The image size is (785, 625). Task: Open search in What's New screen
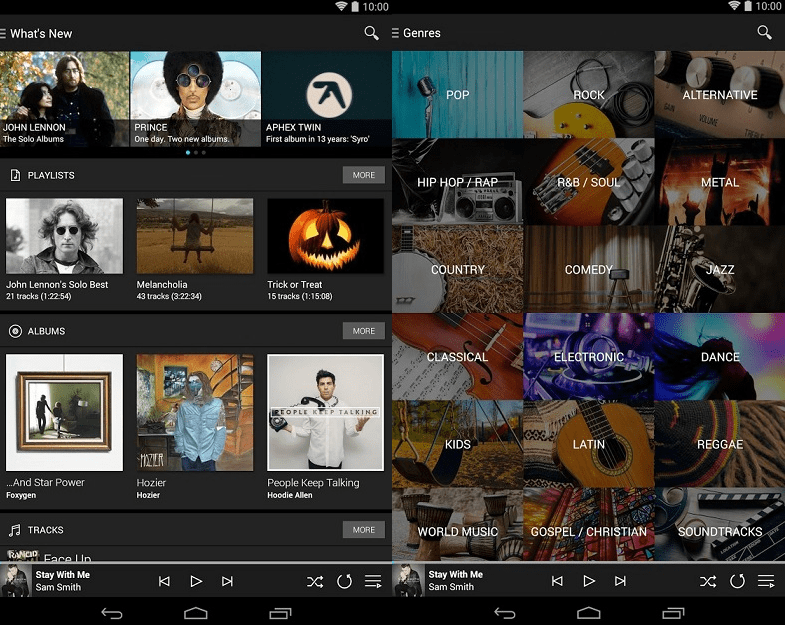tap(371, 33)
